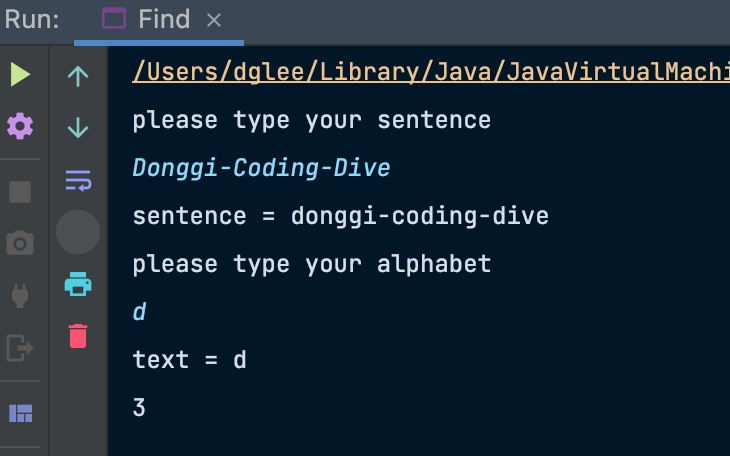The width and height of the screenshot is (730, 456).
Task: Click the italic 'd' input line
Action: pyautogui.click(x=139, y=312)
